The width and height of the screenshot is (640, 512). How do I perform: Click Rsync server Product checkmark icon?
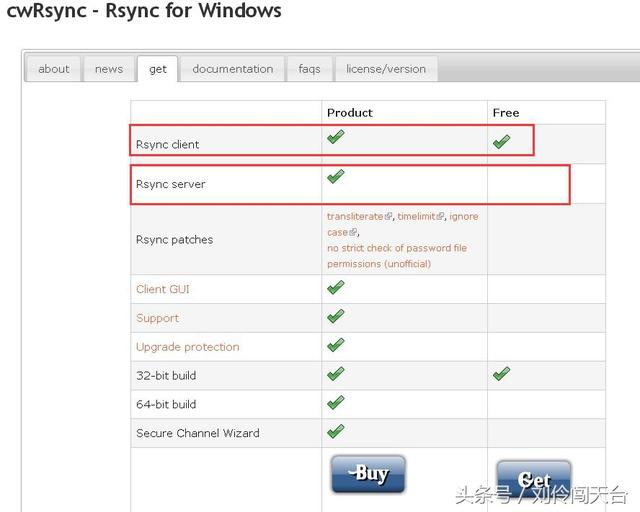(x=336, y=177)
